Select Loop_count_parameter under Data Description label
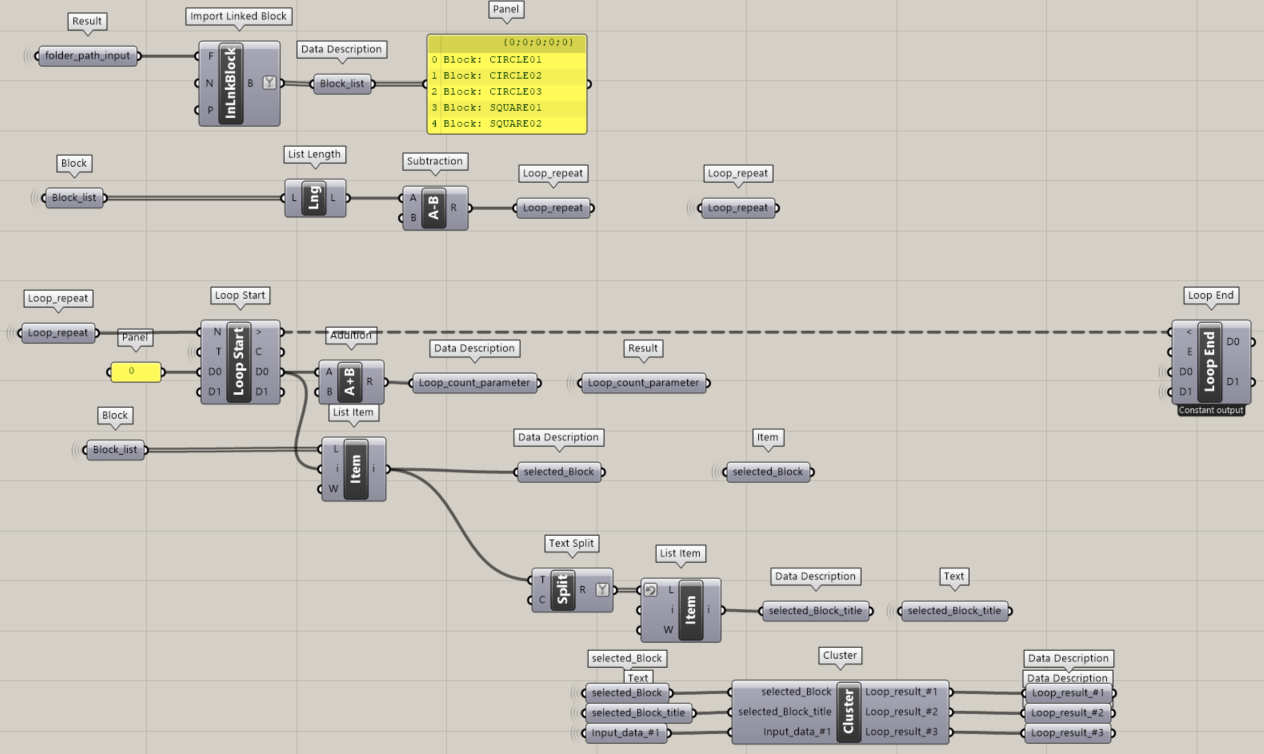 click(x=475, y=382)
